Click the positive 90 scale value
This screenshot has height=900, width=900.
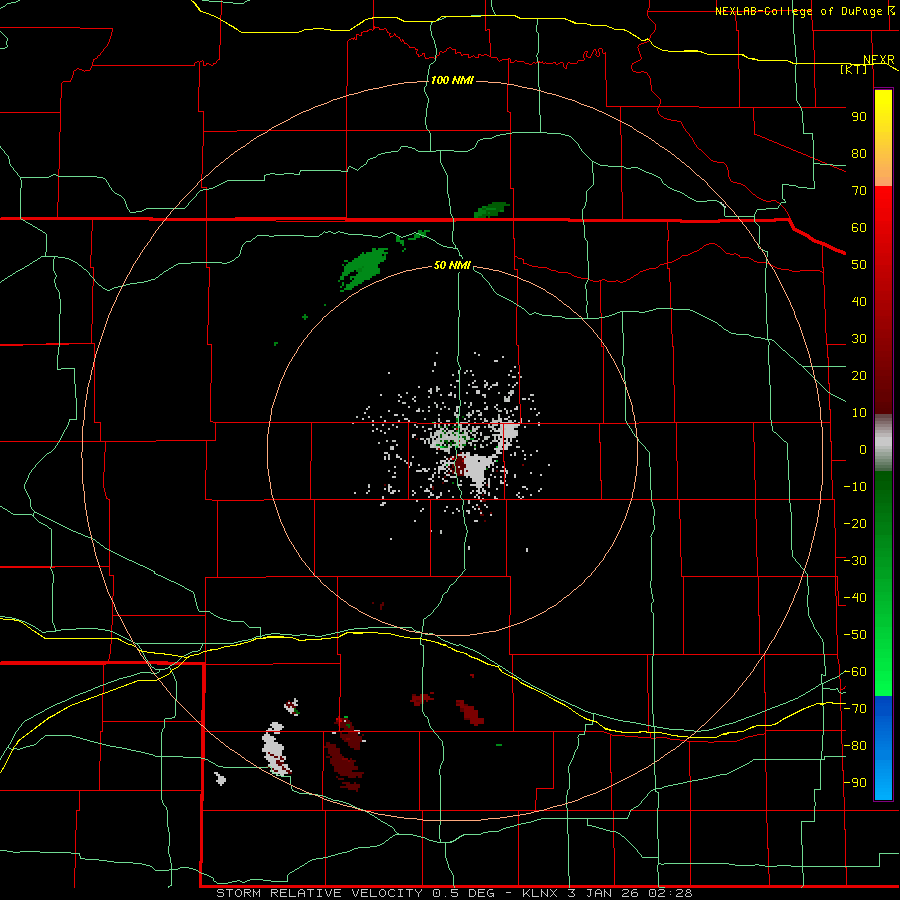point(859,117)
